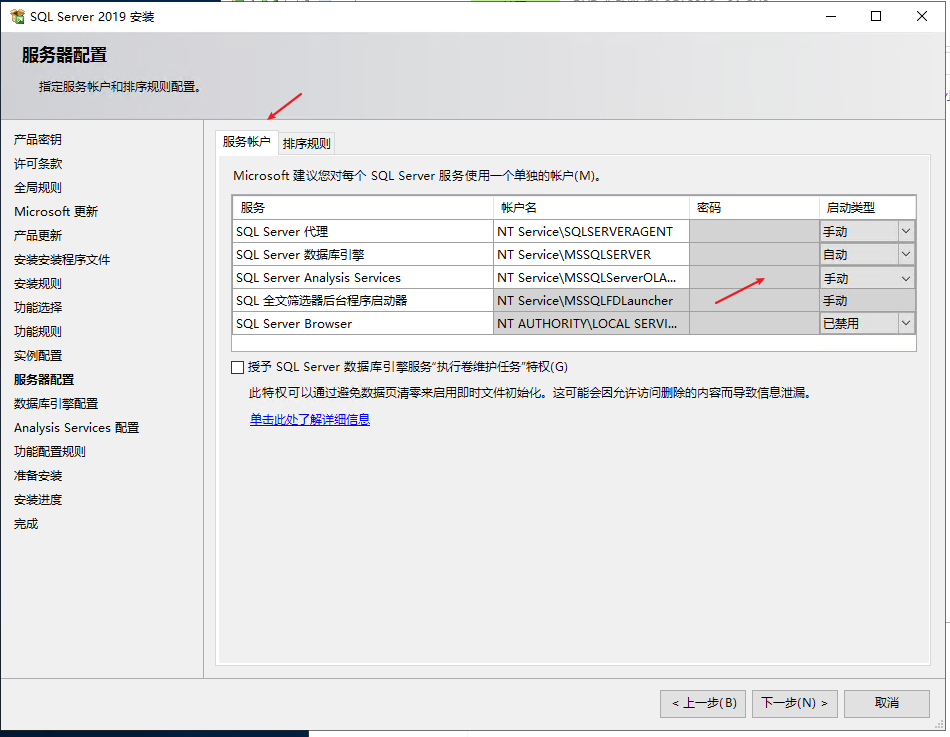Click the 帐户名 column header

(x=591, y=208)
